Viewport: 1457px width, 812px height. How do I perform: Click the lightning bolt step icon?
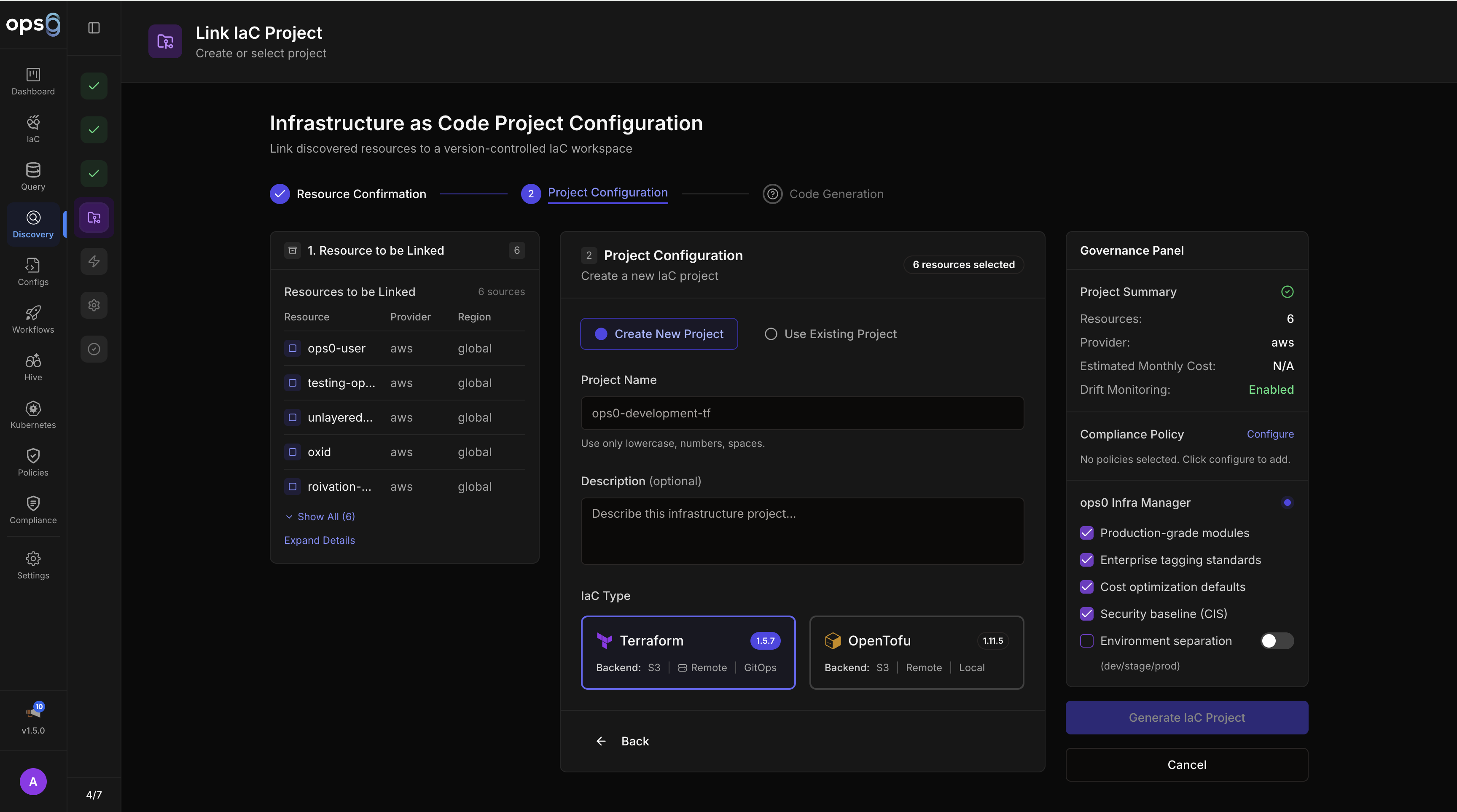coord(94,261)
